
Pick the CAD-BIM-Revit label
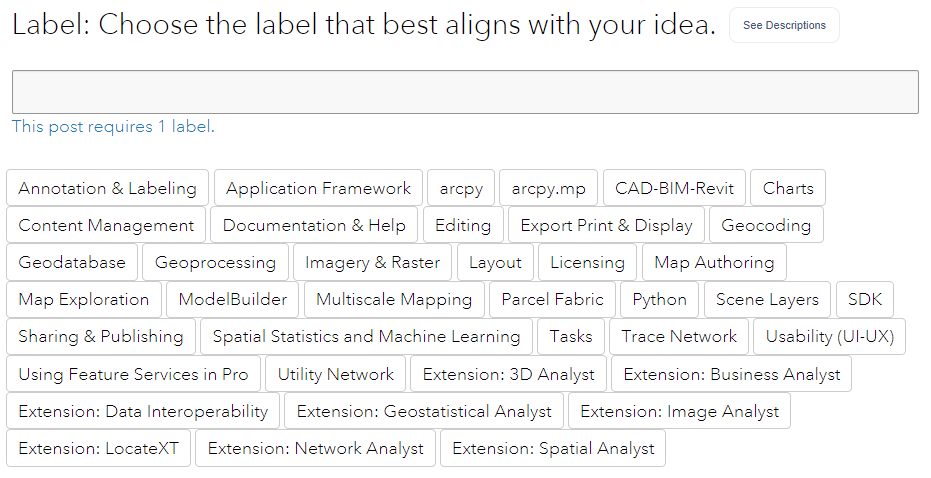(674, 188)
